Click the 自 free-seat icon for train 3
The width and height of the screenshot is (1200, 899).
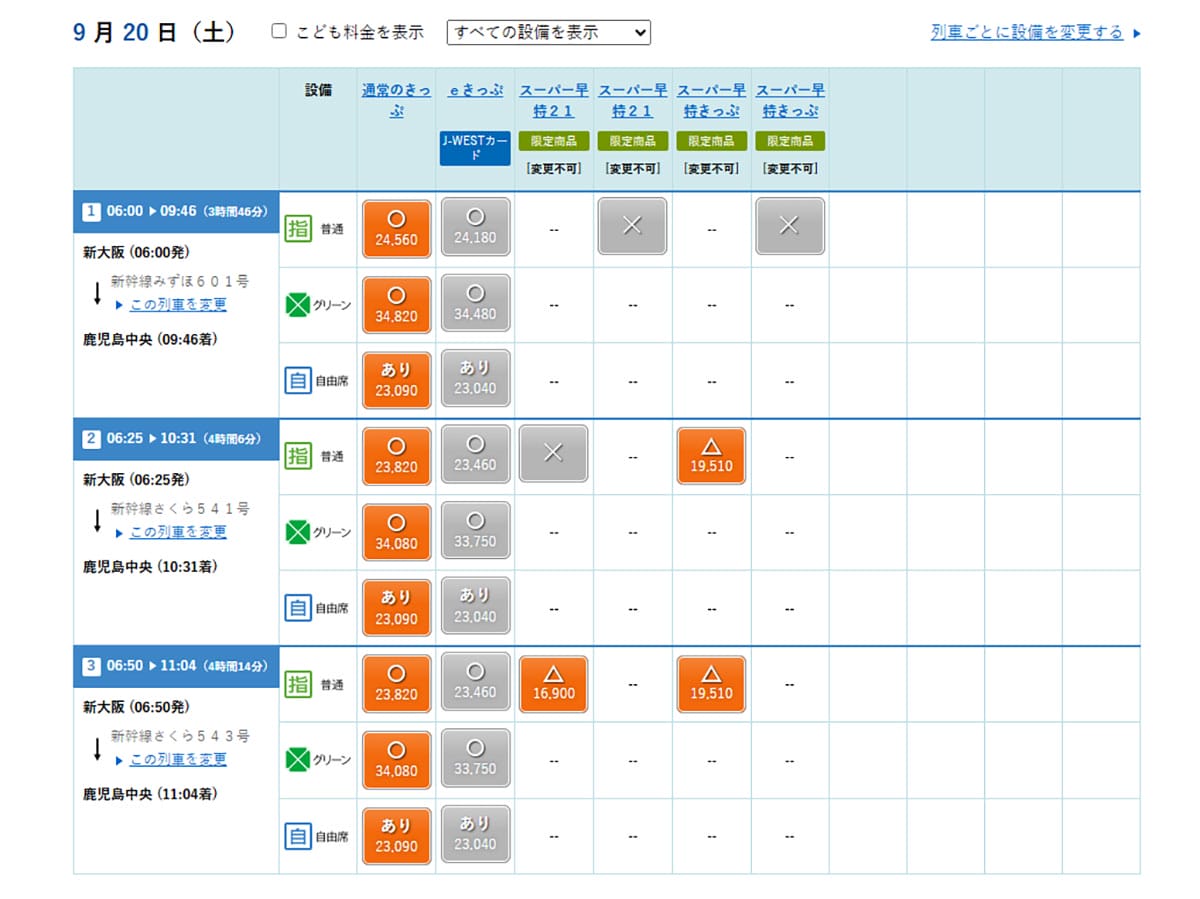(298, 836)
